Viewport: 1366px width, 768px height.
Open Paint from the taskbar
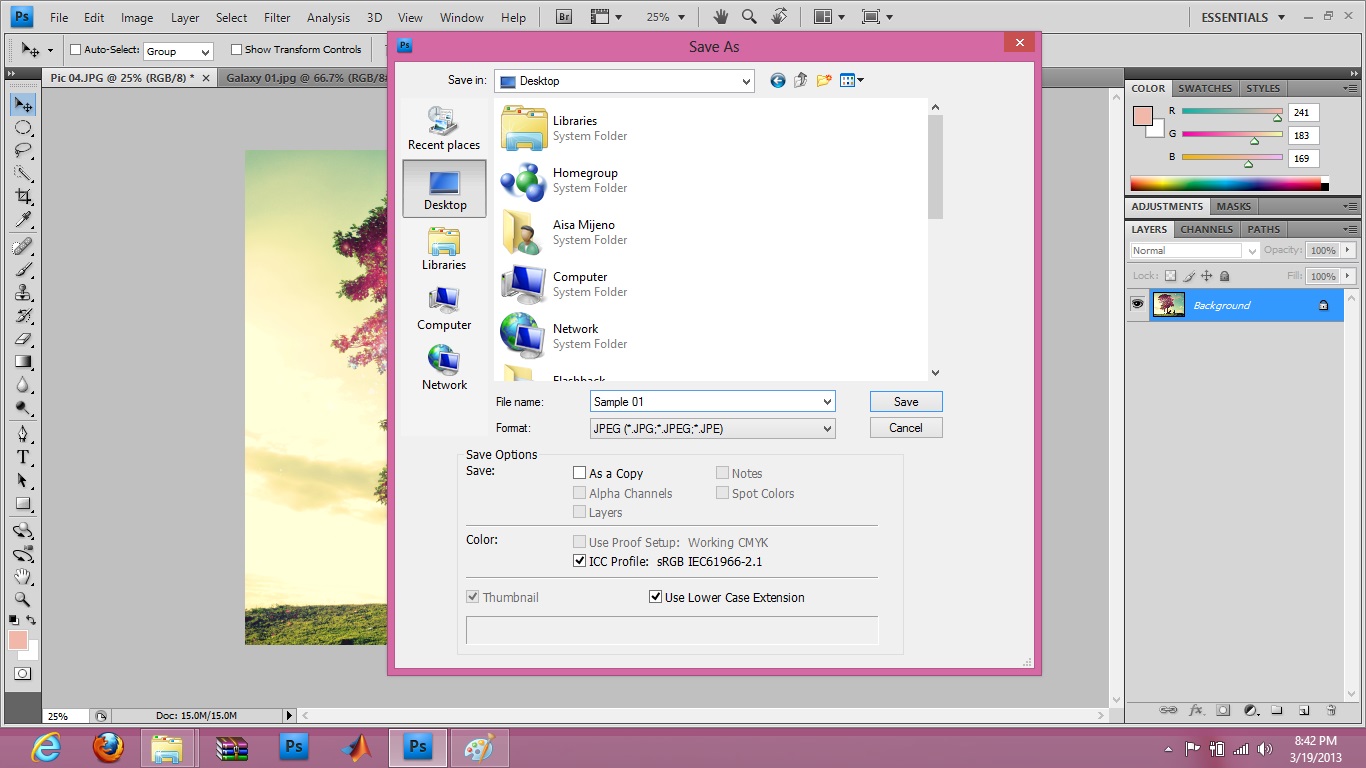pyautogui.click(x=480, y=747)
